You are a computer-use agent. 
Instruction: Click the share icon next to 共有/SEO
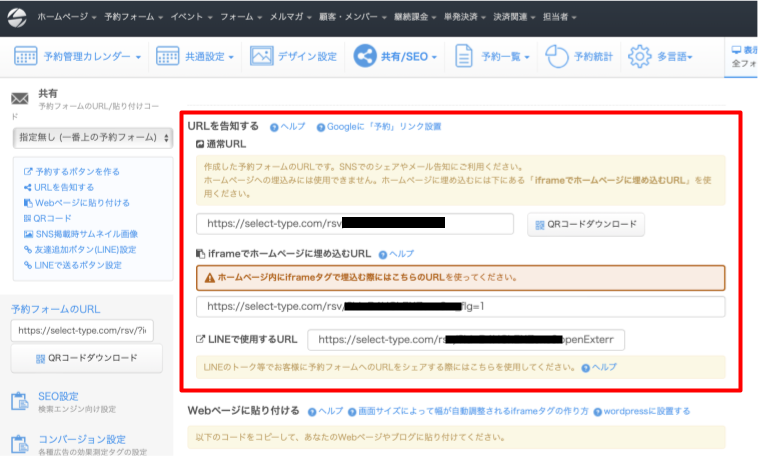(364, 56)
